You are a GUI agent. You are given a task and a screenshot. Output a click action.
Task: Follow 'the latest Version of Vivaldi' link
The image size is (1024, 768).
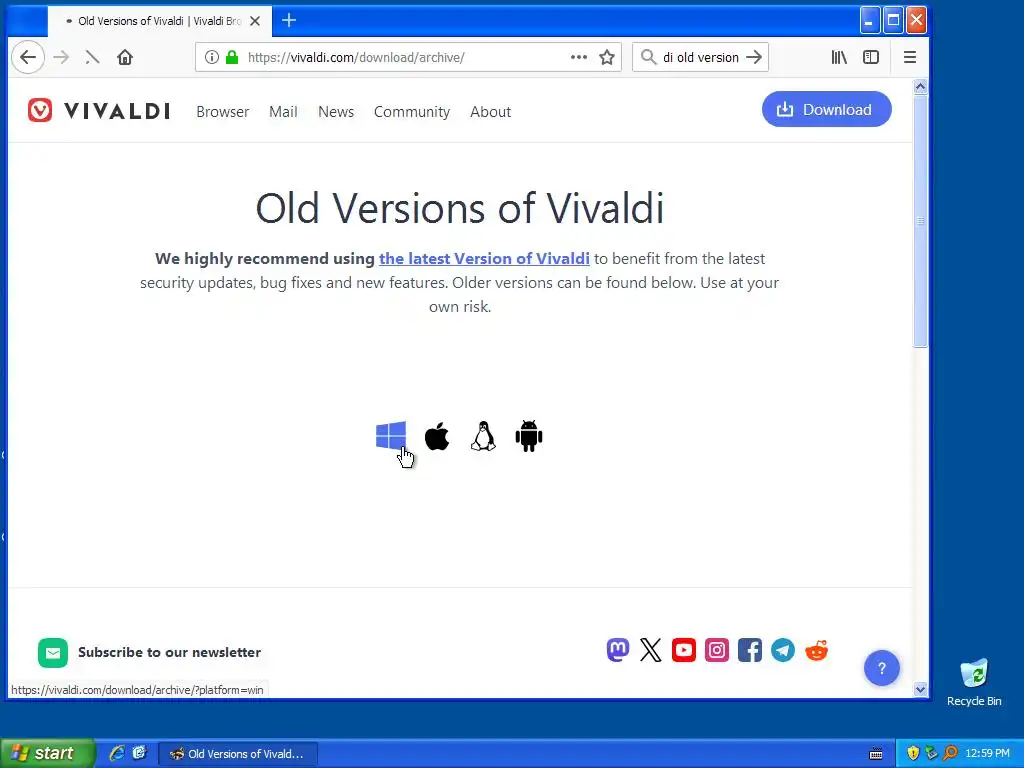click(x=484, y=259)
